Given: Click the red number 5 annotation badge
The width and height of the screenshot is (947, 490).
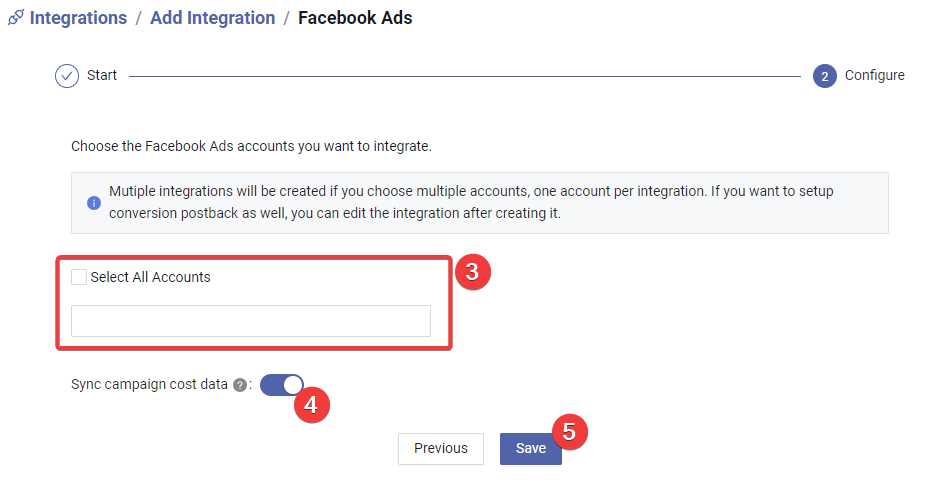Looking at the screenshot, I should (x=570, y=431).
